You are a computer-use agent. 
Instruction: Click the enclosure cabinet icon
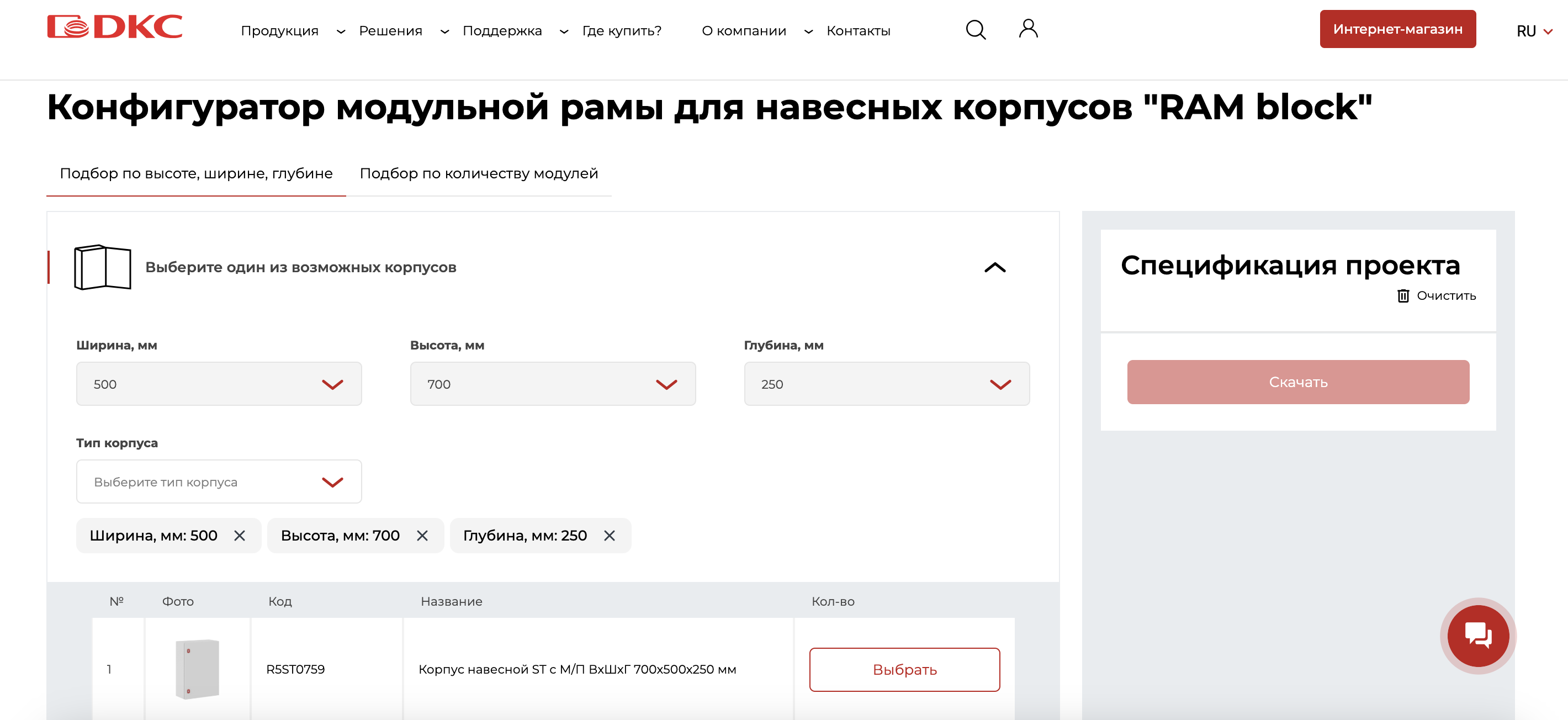pos(102,267)
